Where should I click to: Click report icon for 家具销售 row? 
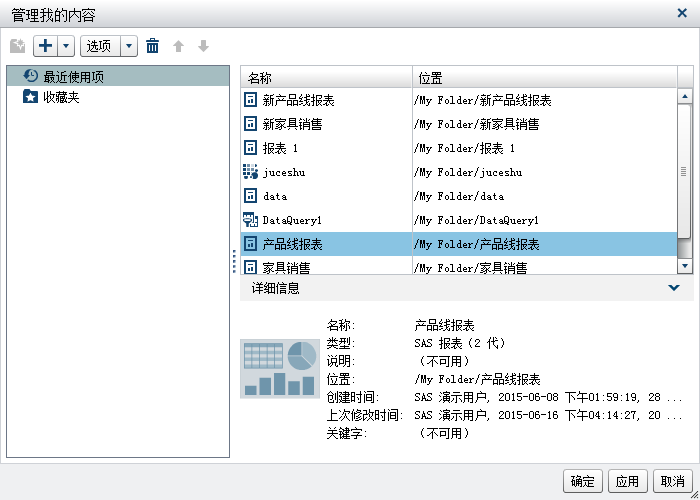pos(250,267)
